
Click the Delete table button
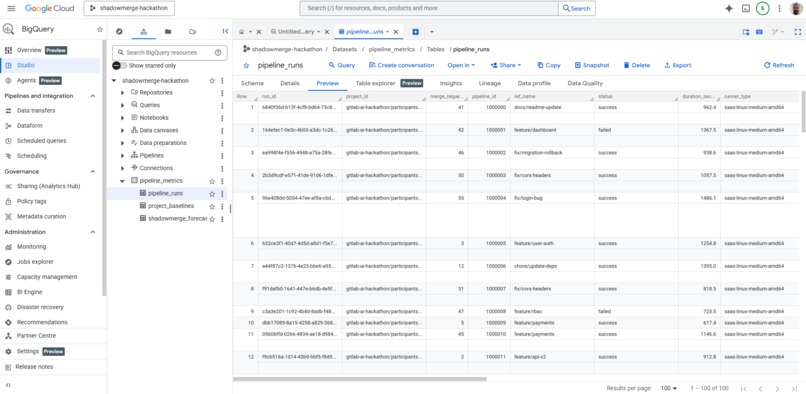coord(637,65)
